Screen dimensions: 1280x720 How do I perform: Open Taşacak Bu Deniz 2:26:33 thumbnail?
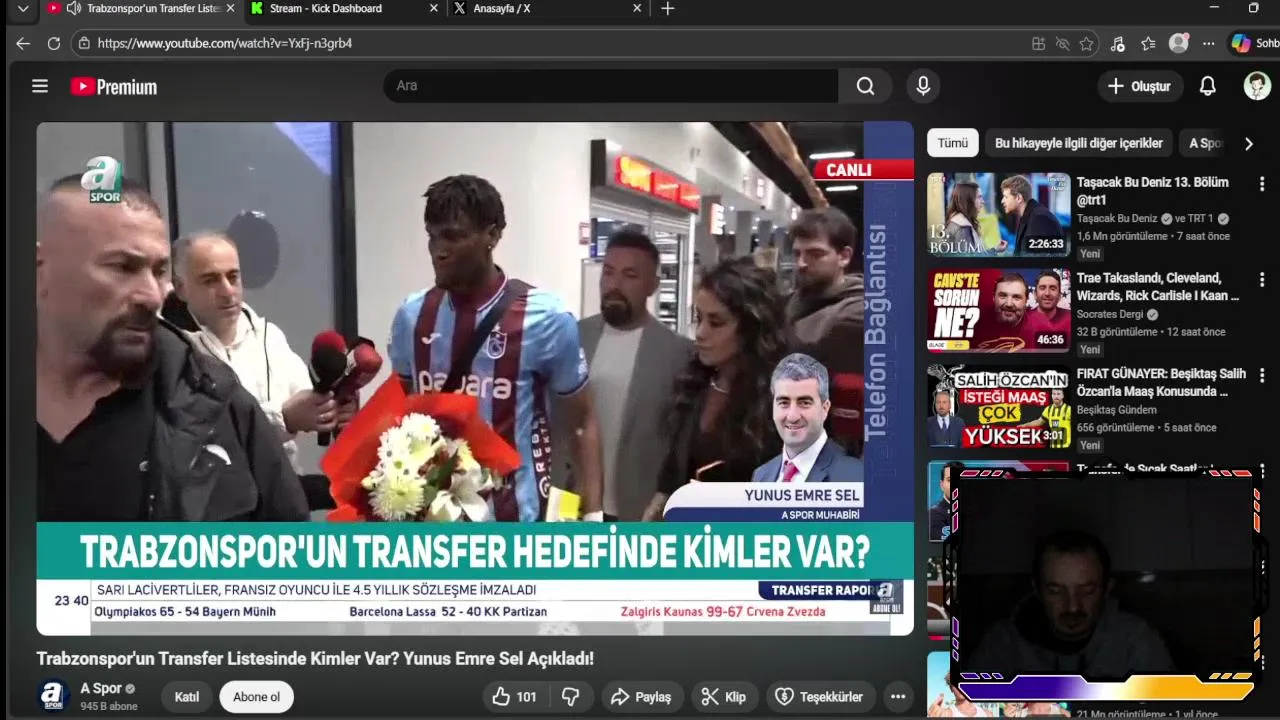[998, 214]
